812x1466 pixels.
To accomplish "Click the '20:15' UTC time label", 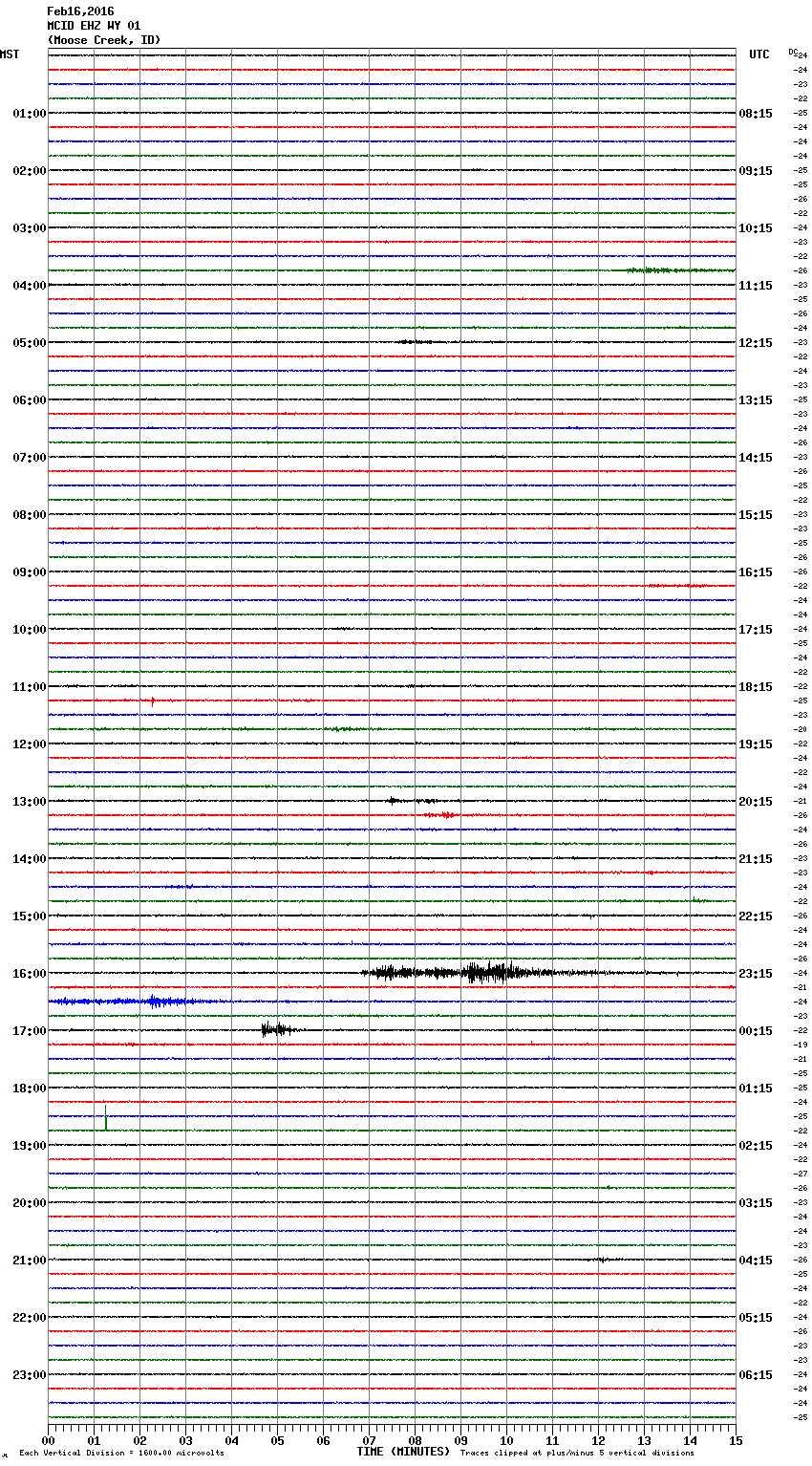I will (756, 802).
